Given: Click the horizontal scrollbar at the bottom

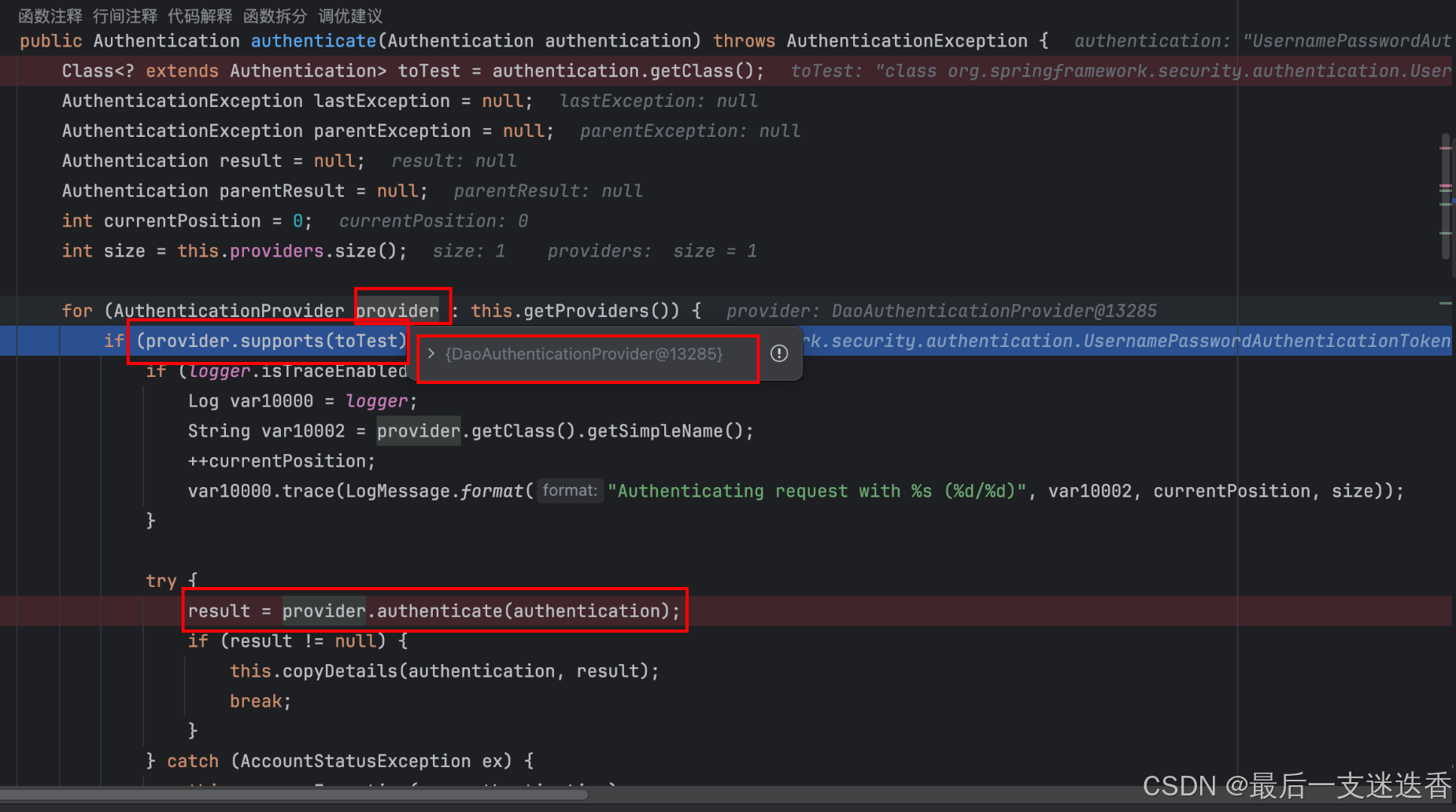Looking at the screenshot, I should pos(295,795).
